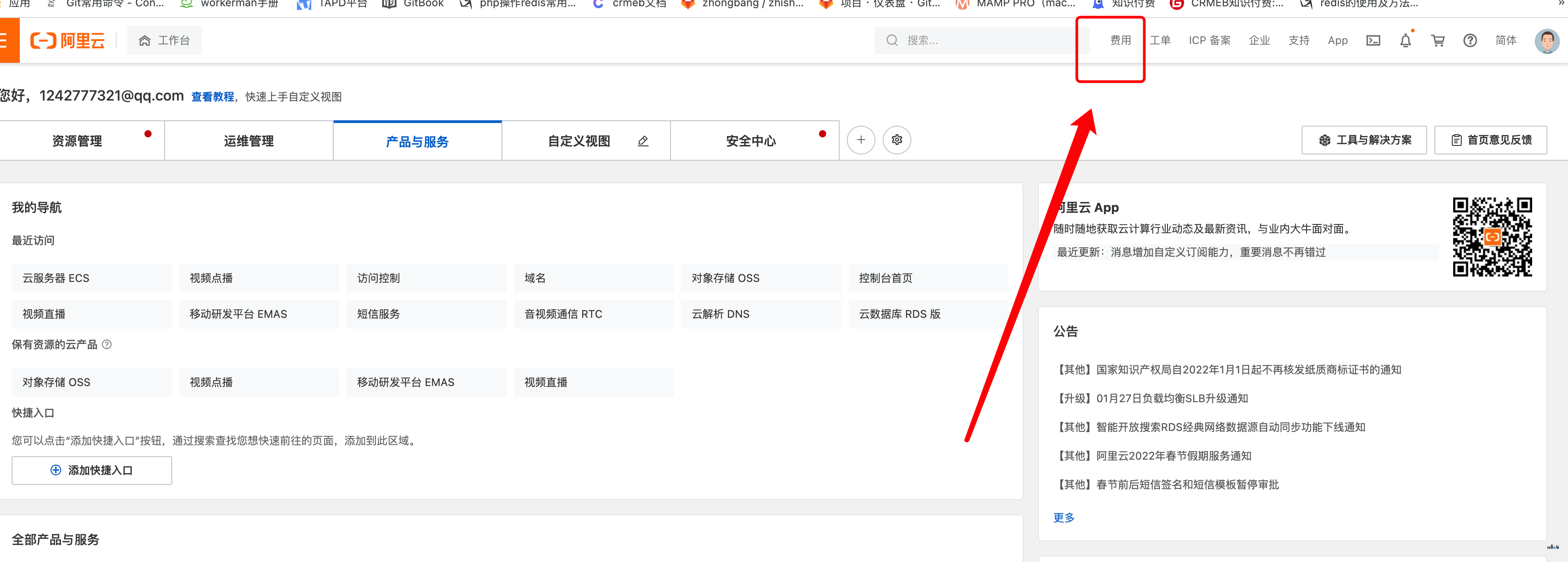1568x562 pixels.
Task: Switch to 自定义视图 tab
Action: coord(586,140)
